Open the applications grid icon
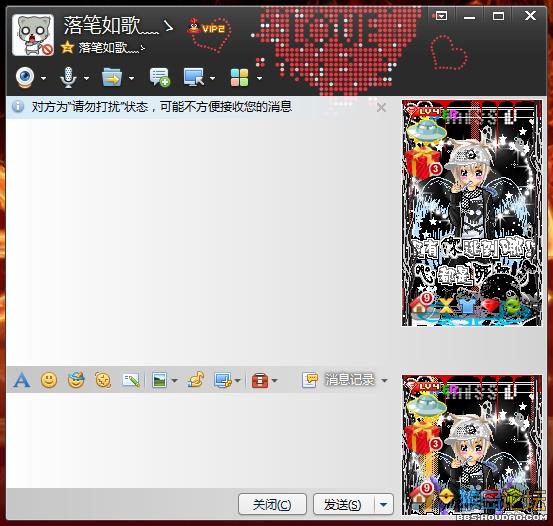553x526 pixels. pyautogui.click(x=239, y=78)
